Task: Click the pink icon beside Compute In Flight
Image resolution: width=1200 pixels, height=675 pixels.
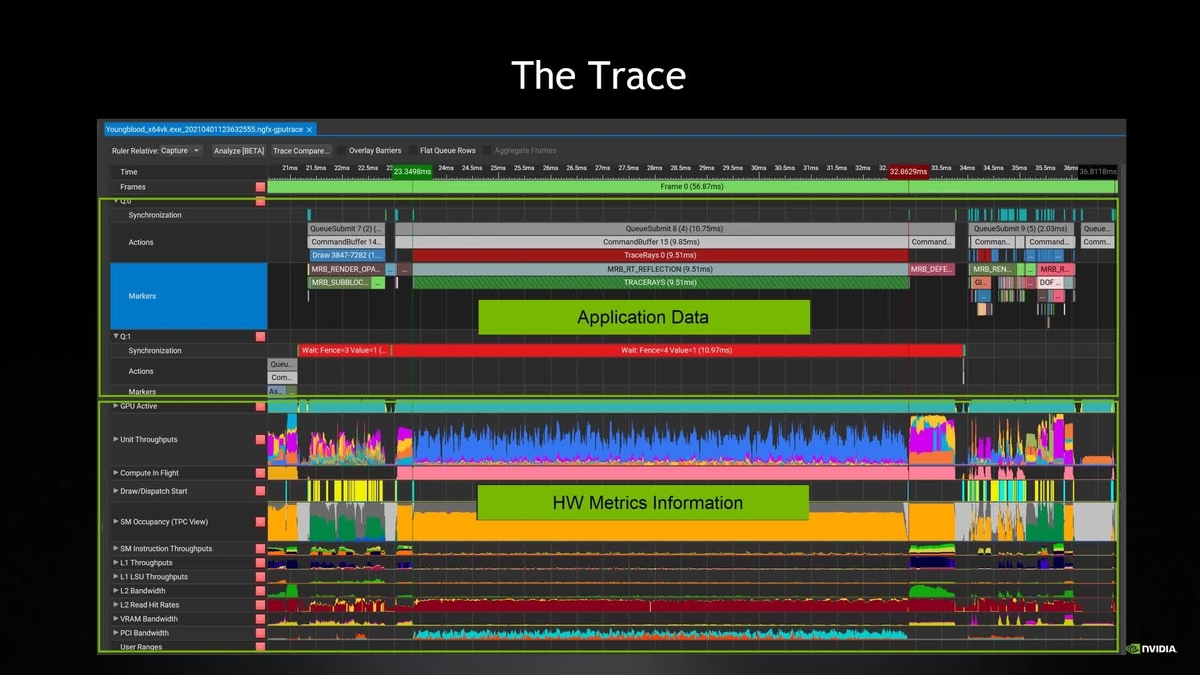Action: click(261, 473)
